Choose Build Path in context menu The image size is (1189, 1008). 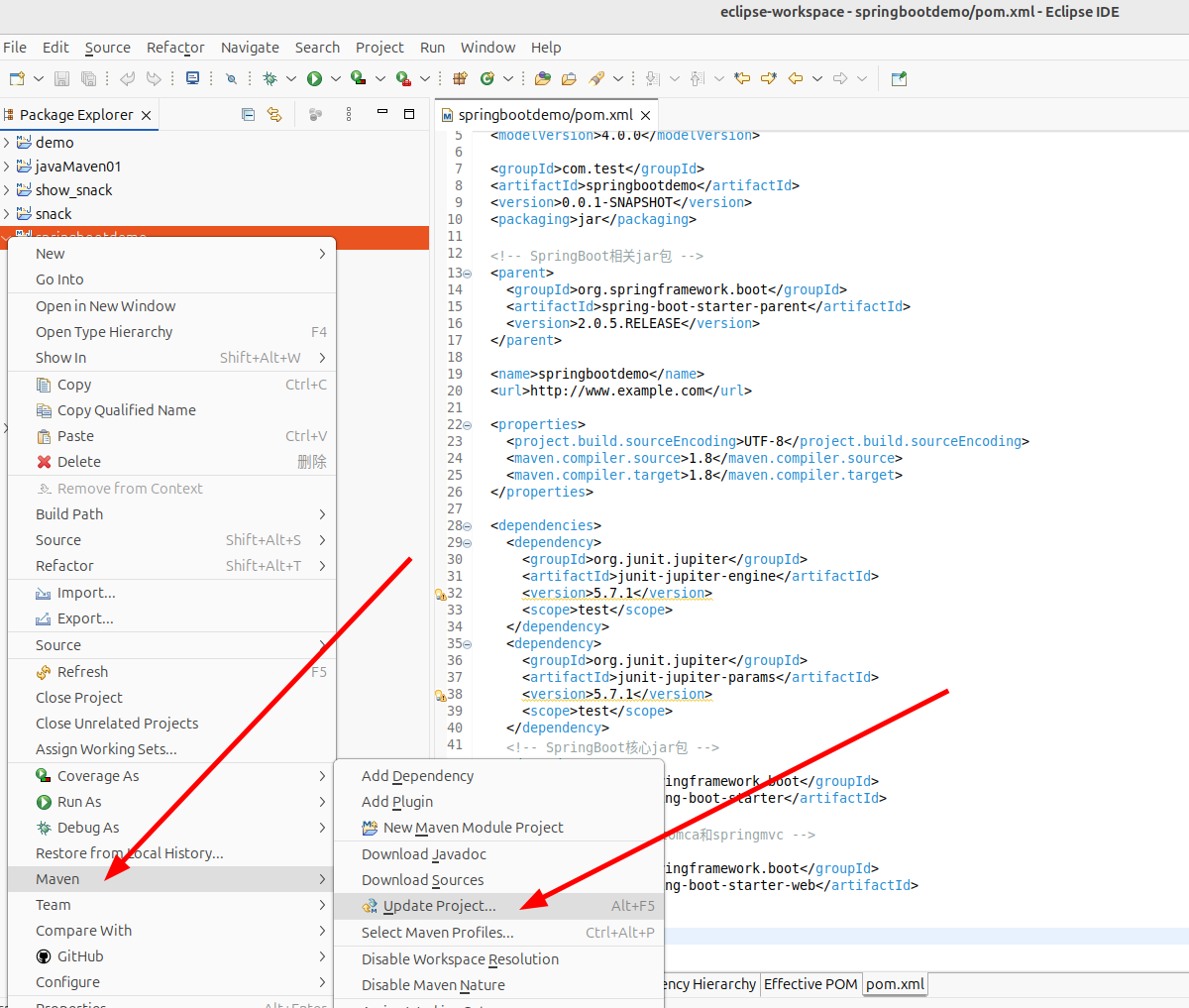(171, 514)
